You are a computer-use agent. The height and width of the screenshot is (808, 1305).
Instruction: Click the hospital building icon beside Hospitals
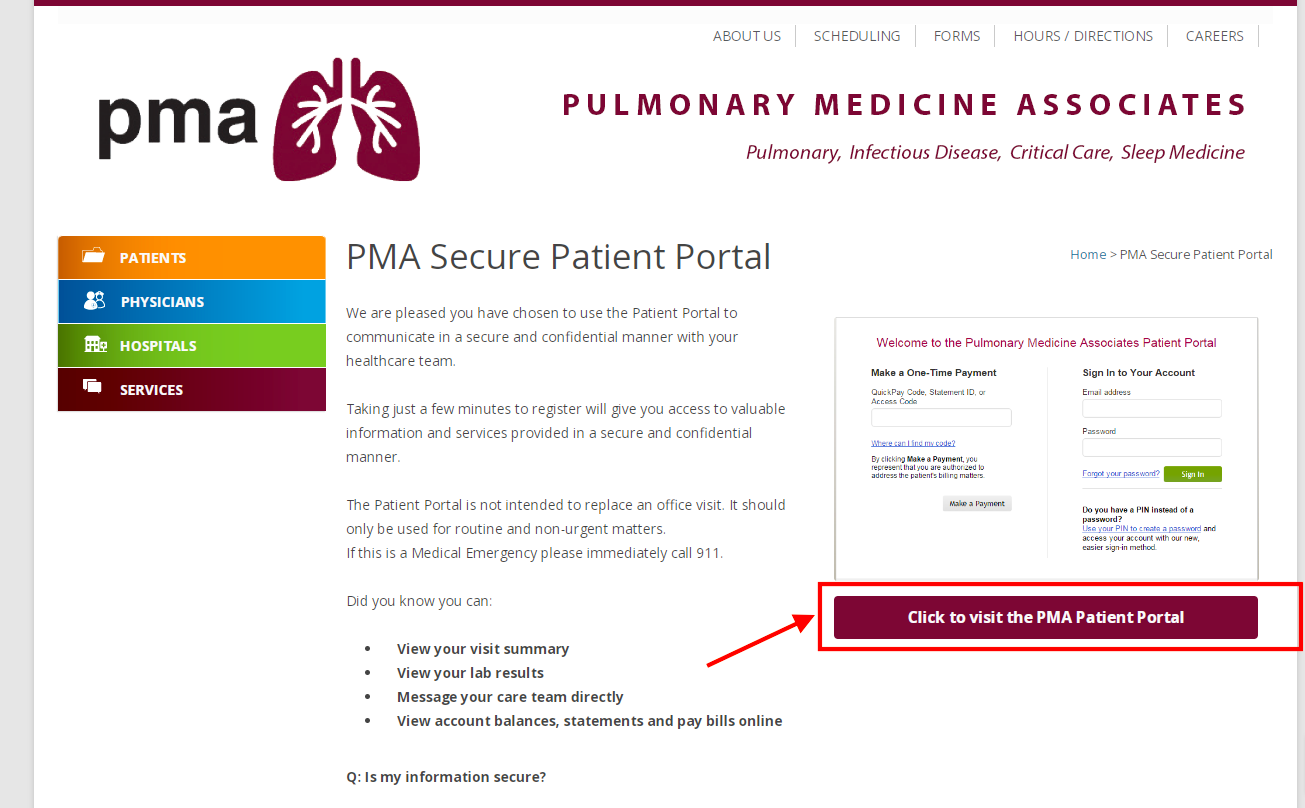pos(95,345)
